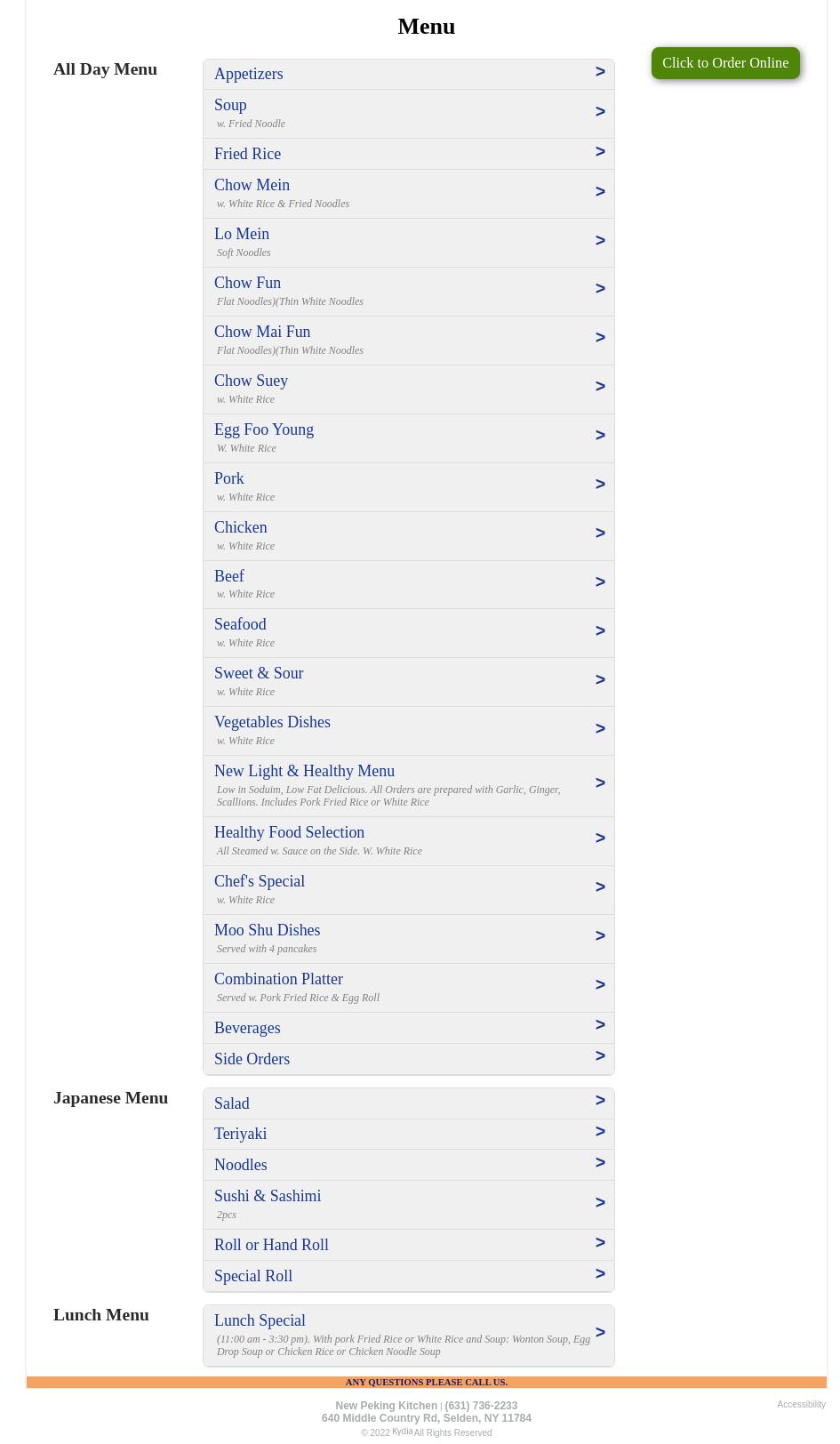Click the Click to Order Online button
This screenshot has height=1444, width=840.
coord(724,63)
